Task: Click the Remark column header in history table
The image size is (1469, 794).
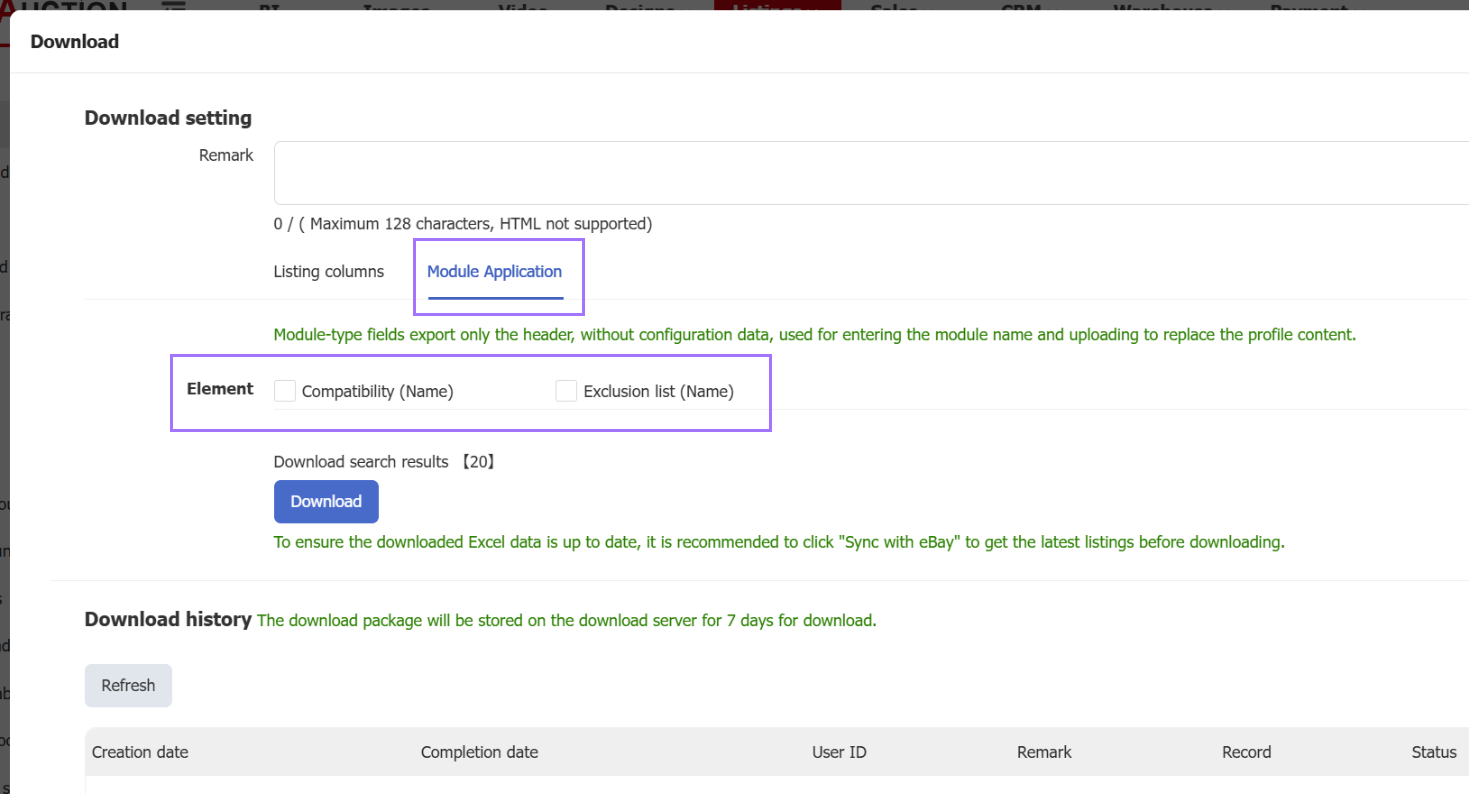Action: [1044, 752]
